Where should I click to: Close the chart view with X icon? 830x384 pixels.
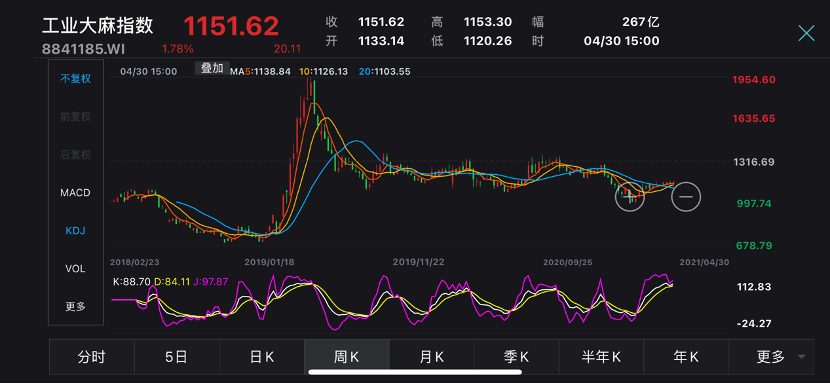click(x=806, y=33)
